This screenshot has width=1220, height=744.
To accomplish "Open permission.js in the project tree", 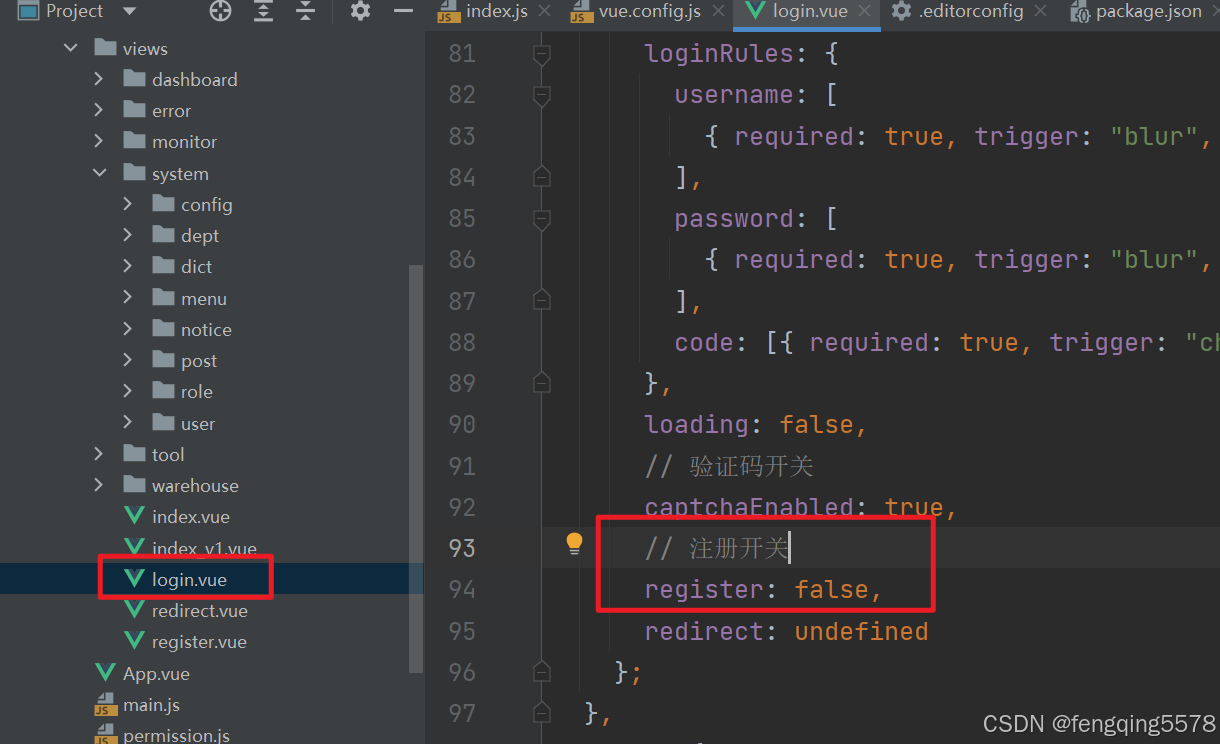I will tap(176, 735).
